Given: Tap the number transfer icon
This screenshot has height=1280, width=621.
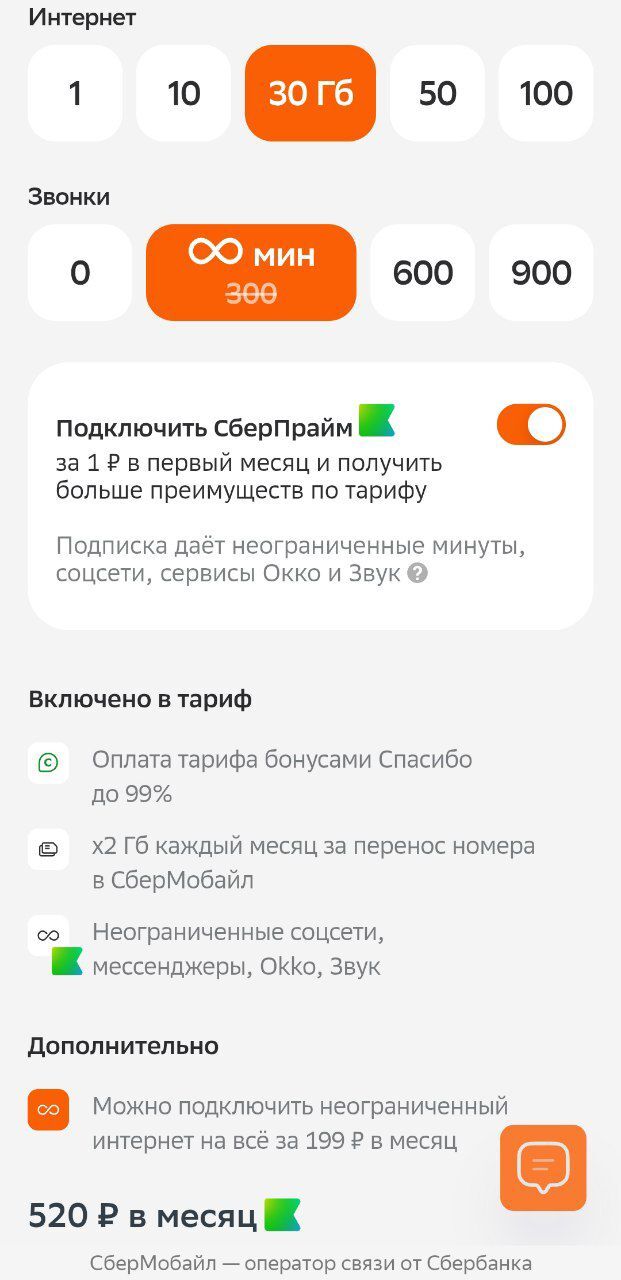Looking at the screenshot, I should pyautogui.click(x=48, y=849).
